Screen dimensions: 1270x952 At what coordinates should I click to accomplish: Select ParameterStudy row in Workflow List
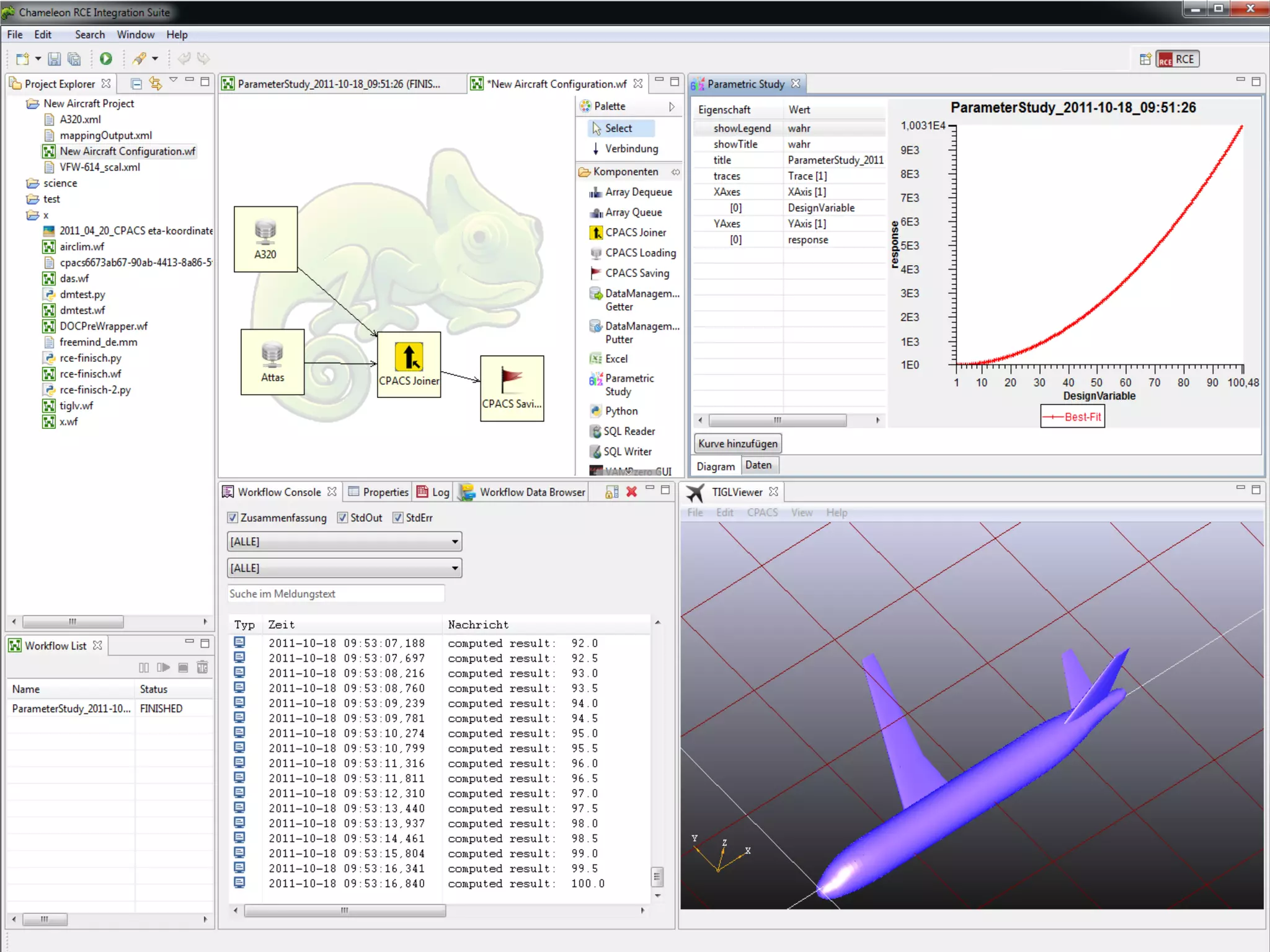pos(110,708)
